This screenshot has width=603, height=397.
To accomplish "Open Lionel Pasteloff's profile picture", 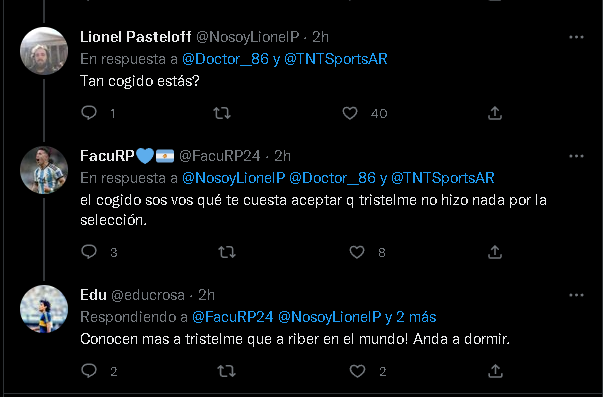I will (x=44, y=51).
